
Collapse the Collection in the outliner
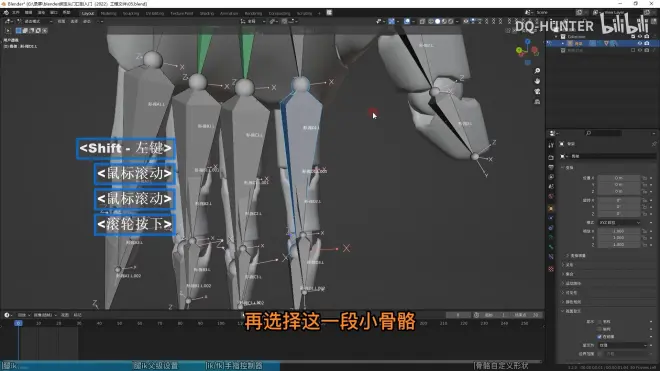pos(556,37)
